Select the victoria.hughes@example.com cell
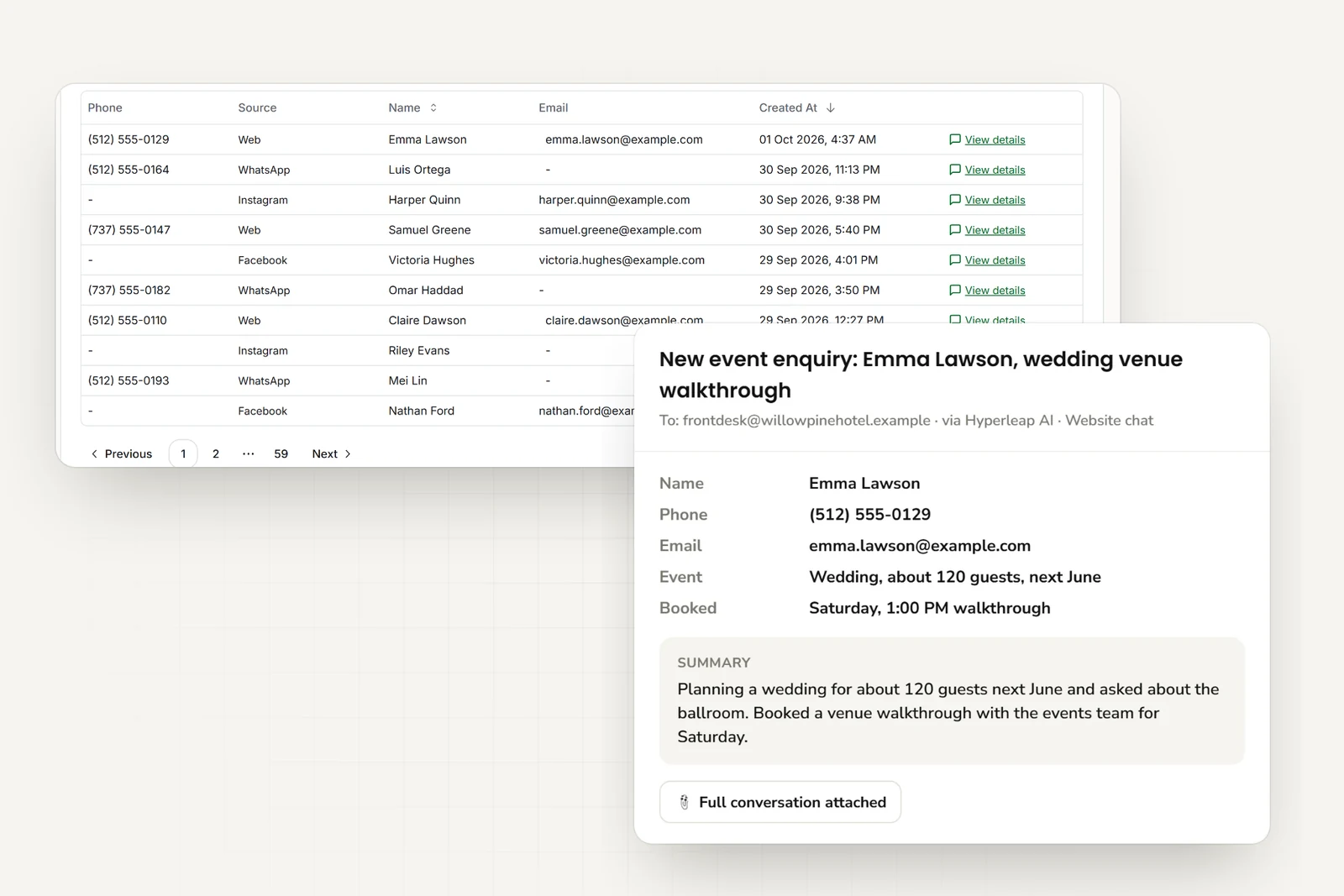The image size is (1344, 896). tap(622, 260)
